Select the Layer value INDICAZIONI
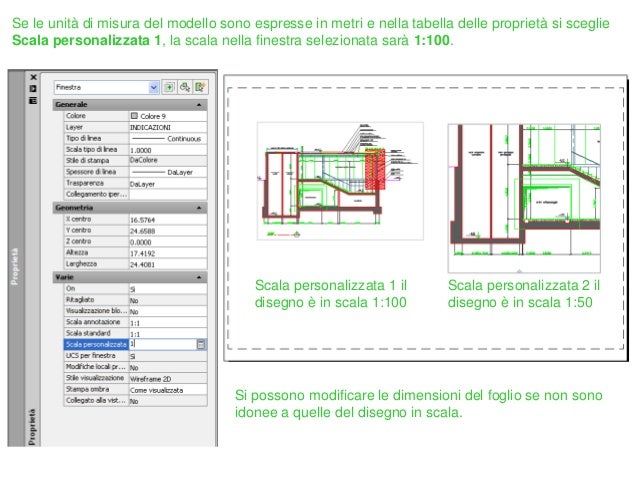 point(168,127)
